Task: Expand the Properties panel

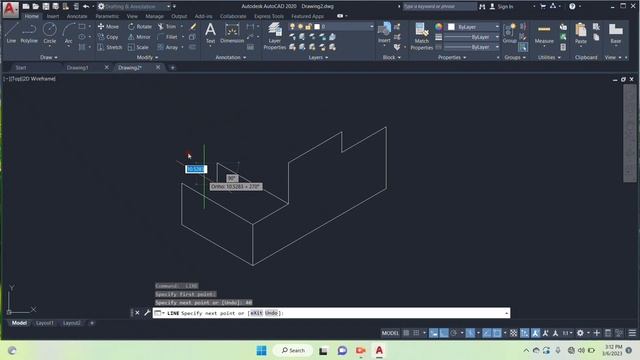Action: 451,58
